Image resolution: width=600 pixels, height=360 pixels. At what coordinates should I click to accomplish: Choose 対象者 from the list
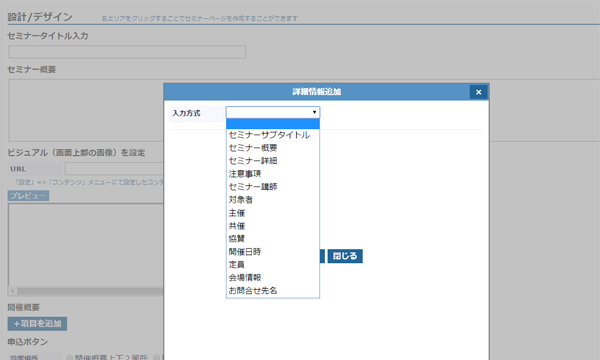coord(273,200)
